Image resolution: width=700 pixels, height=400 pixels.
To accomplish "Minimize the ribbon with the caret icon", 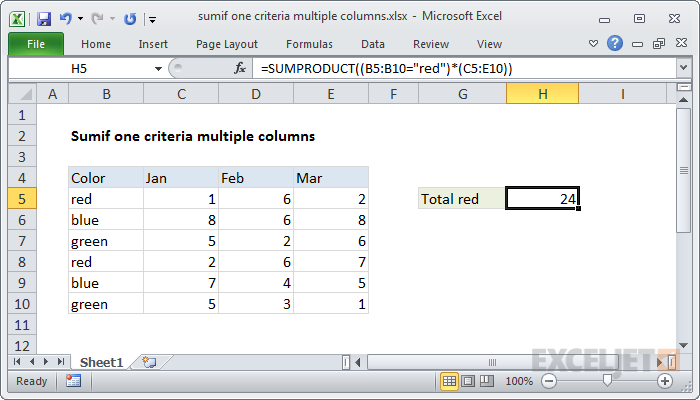I will (x=593, y=44).
